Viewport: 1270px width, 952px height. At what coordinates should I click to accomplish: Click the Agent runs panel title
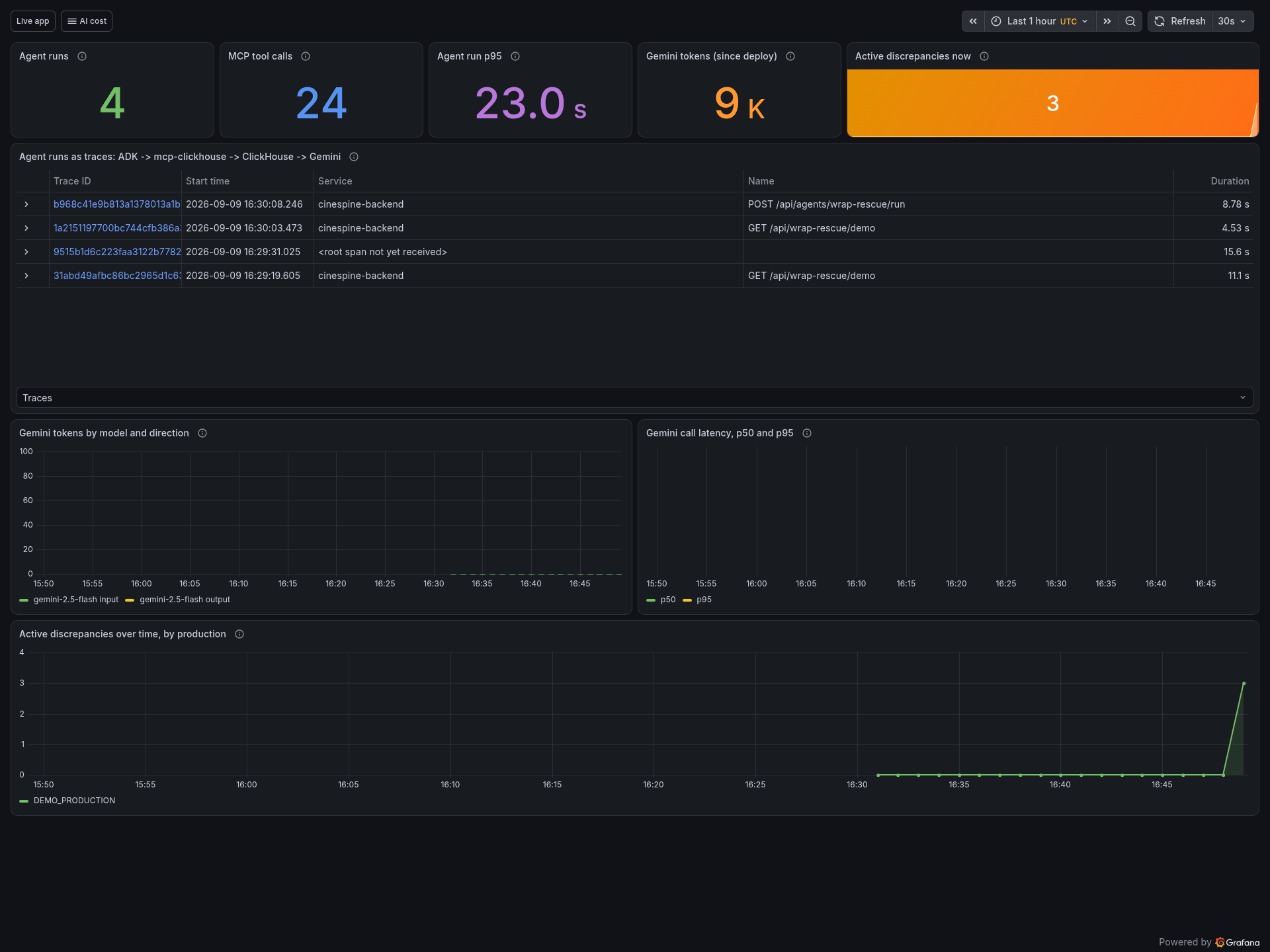(x=44, y=56)
